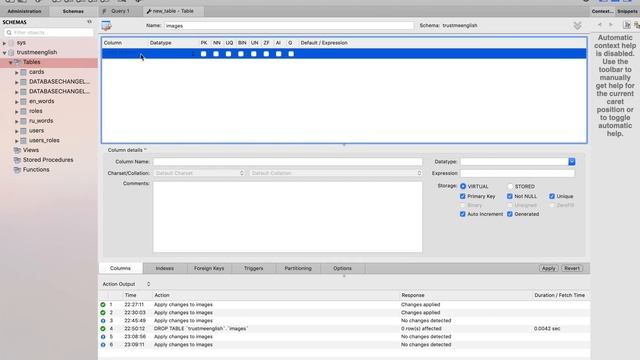Click green status icon of 22:30:03 row
This screenshot has height=360, width=640.
[x=103, y=313]
